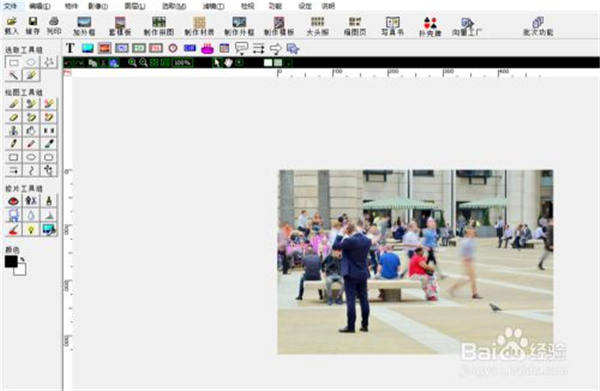Select the red paintbrush photo tool

(x=13, y=230)
